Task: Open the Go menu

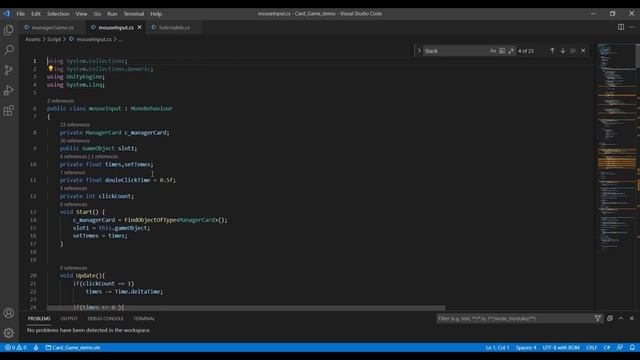Action: coord(97,13)
